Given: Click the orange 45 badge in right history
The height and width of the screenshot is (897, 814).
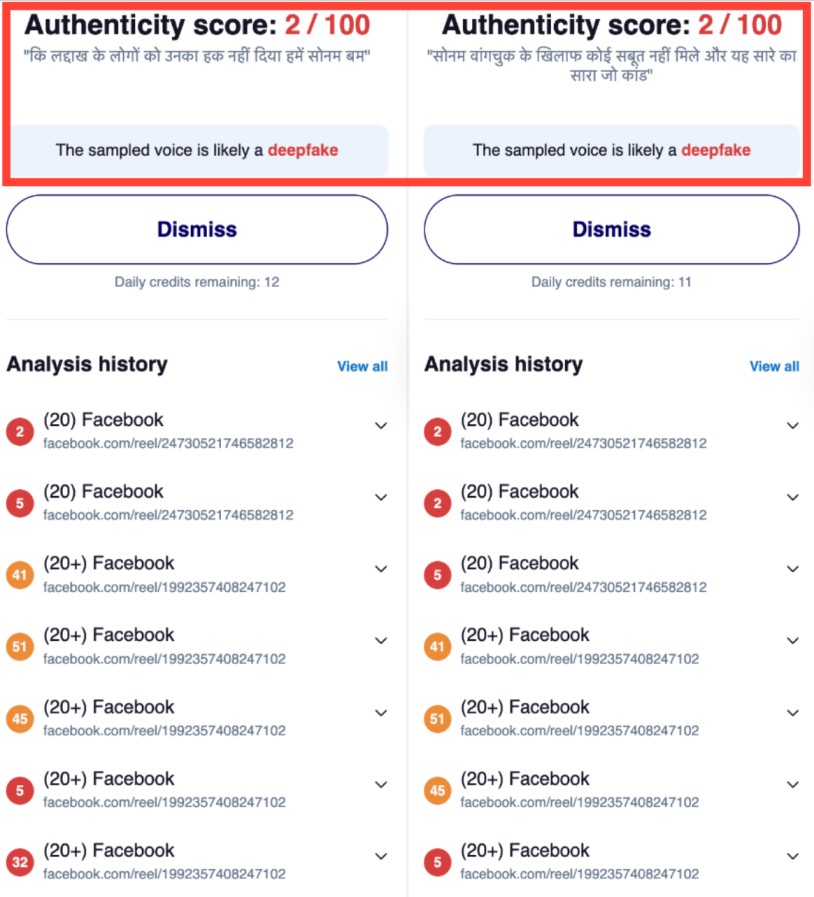Looking at the screenshot, I should click(x=438, y=790).
